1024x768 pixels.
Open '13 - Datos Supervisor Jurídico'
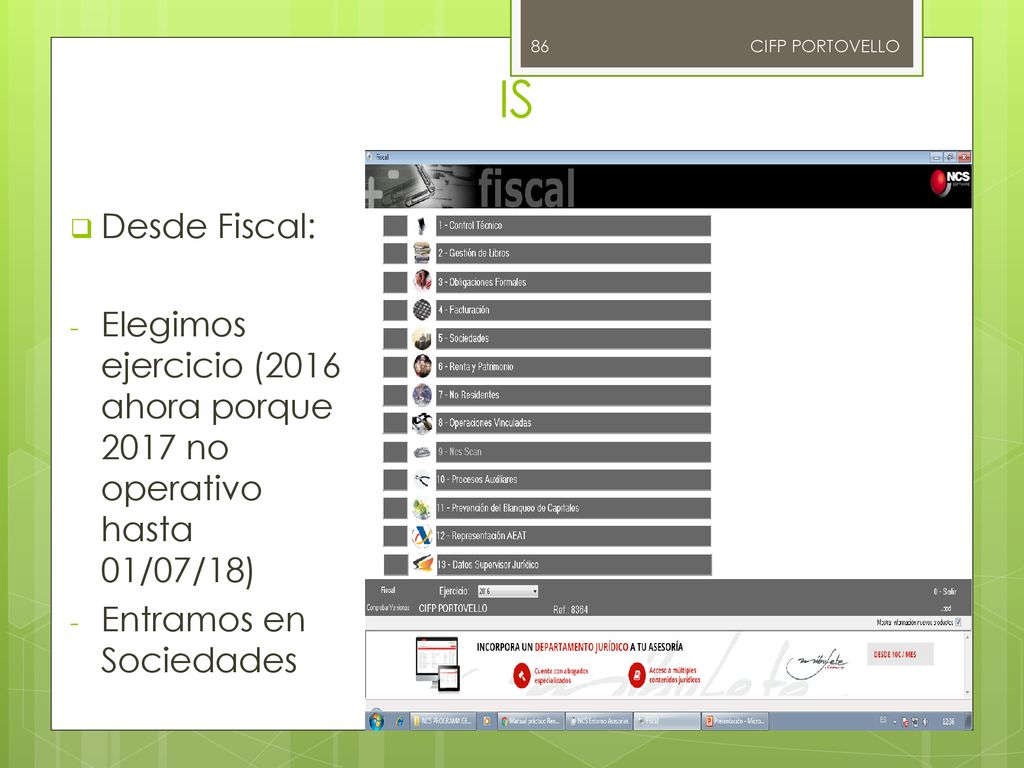click(x=573, y=564)
